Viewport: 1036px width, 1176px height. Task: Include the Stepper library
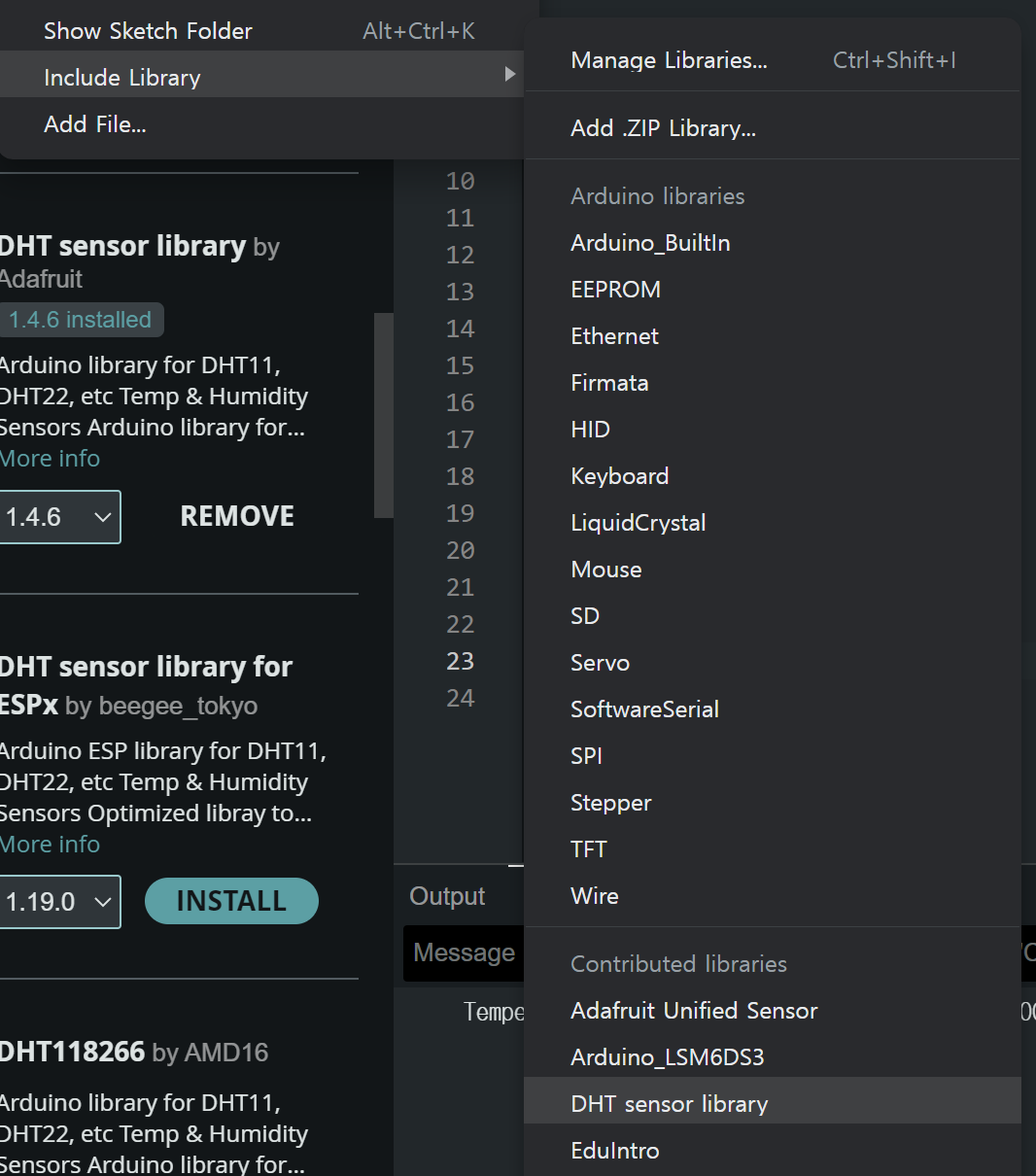(x=772, y=803)
